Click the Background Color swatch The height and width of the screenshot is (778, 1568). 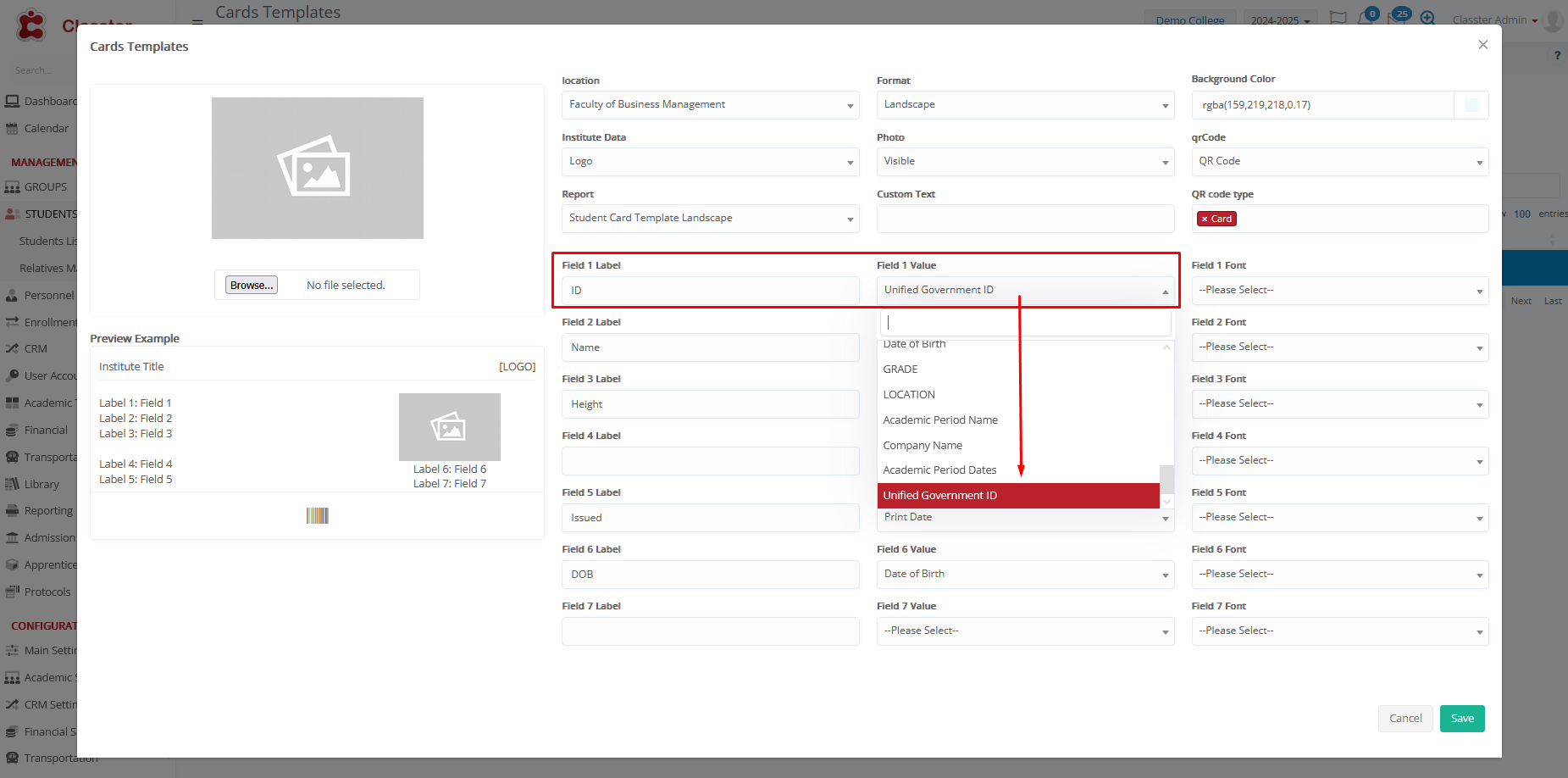1471,105
